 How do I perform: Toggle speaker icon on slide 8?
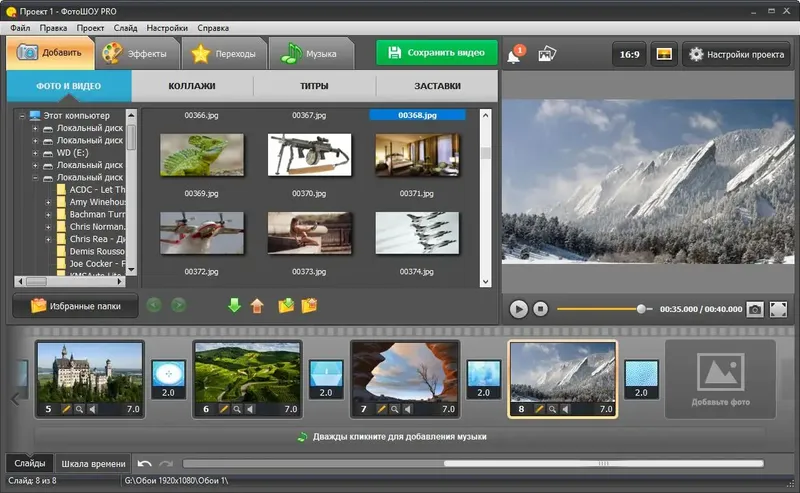pos(565,409)
